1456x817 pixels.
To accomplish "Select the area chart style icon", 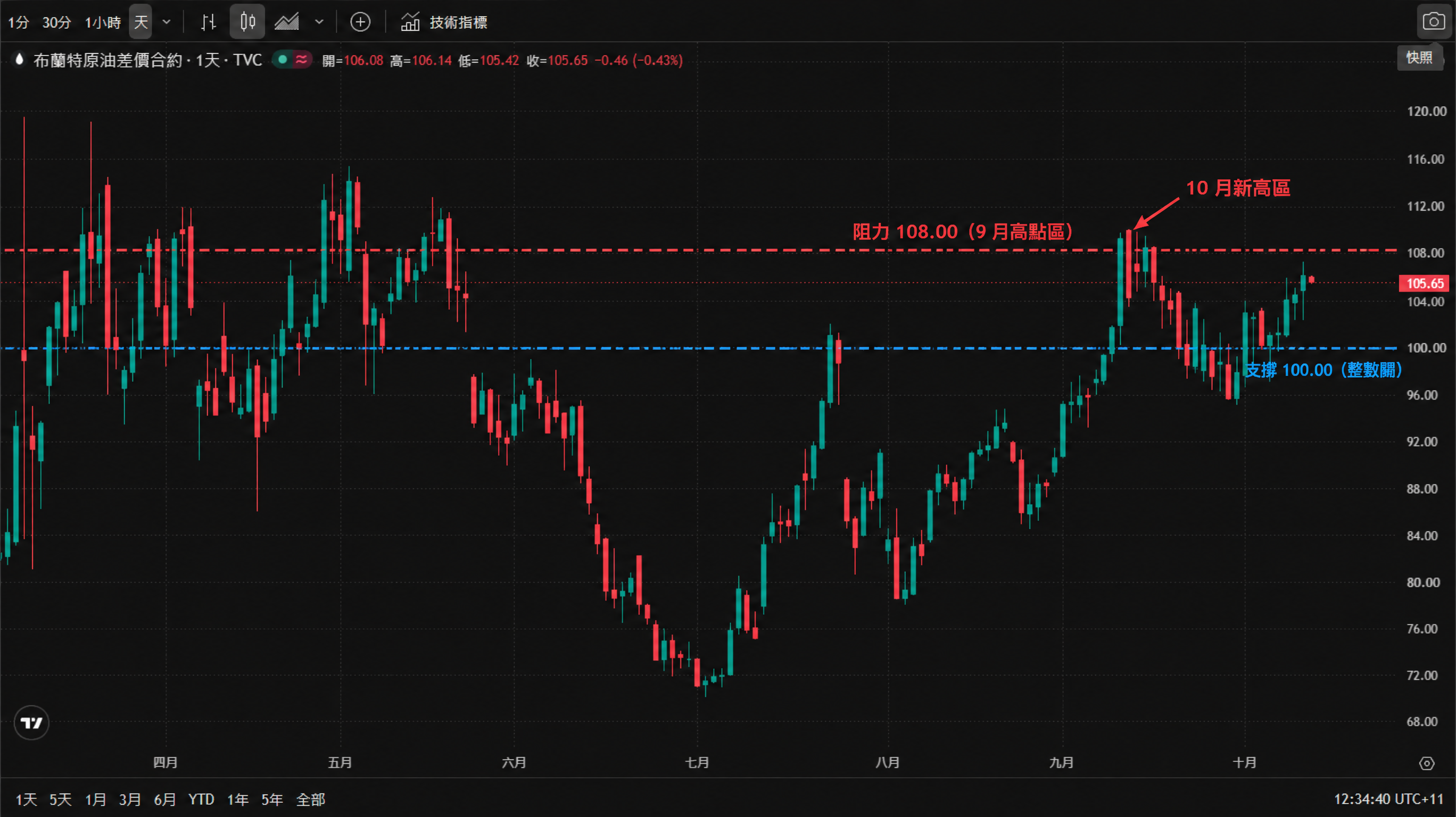I will pos(286,22).
